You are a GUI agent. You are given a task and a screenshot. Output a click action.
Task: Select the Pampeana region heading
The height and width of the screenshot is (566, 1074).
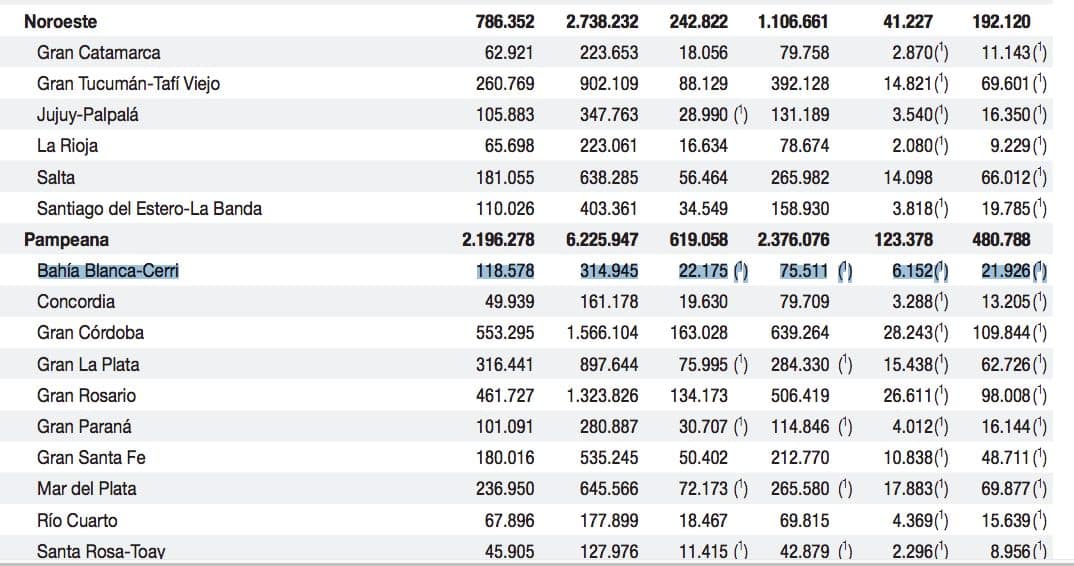(66, 240)
